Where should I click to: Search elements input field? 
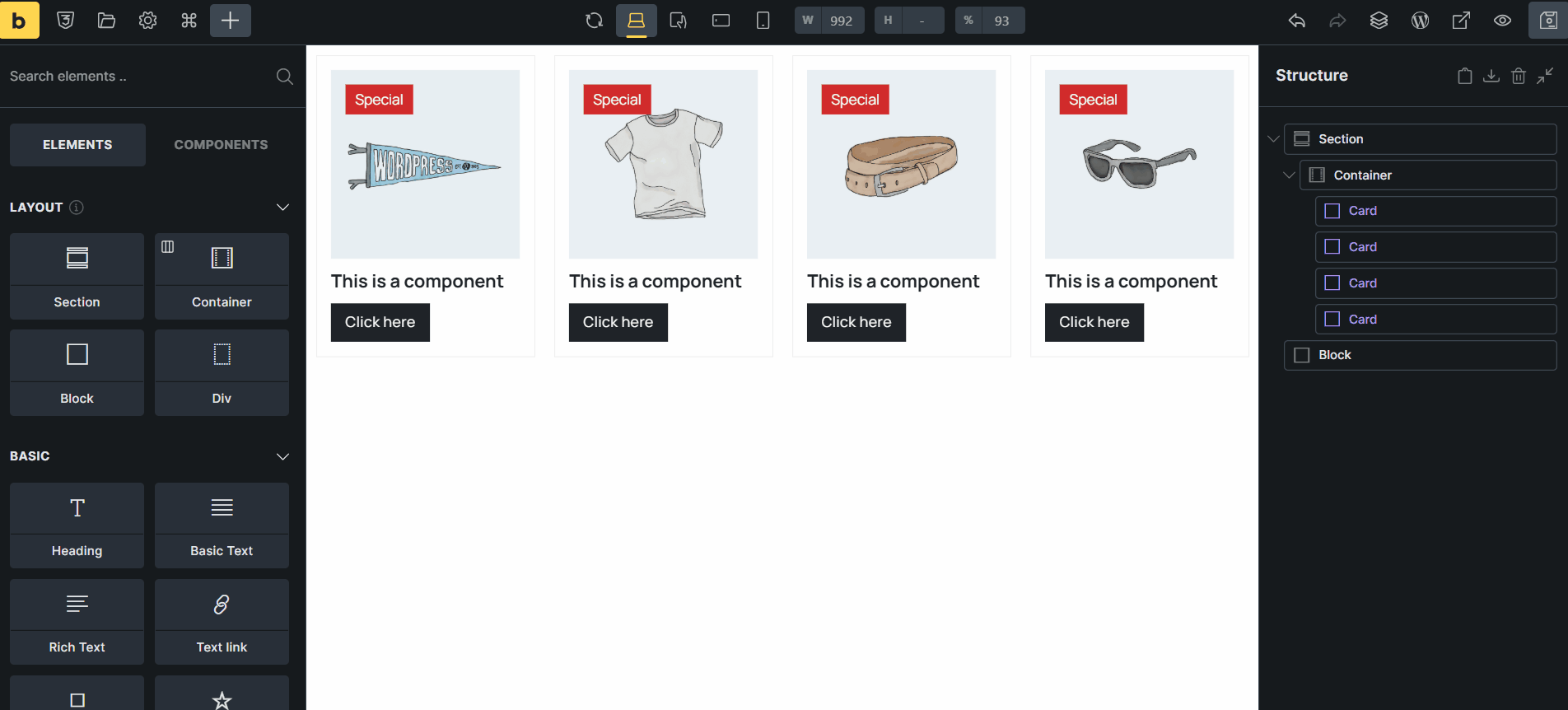[140, 77]
